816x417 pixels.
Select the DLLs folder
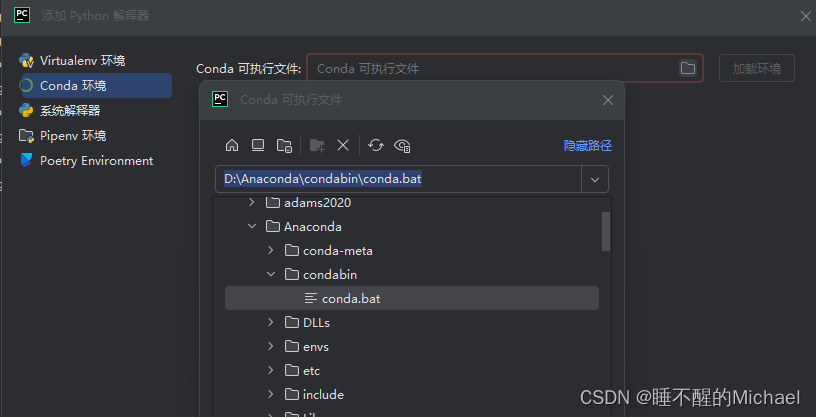pyautogui.click(x=307, y=322)
